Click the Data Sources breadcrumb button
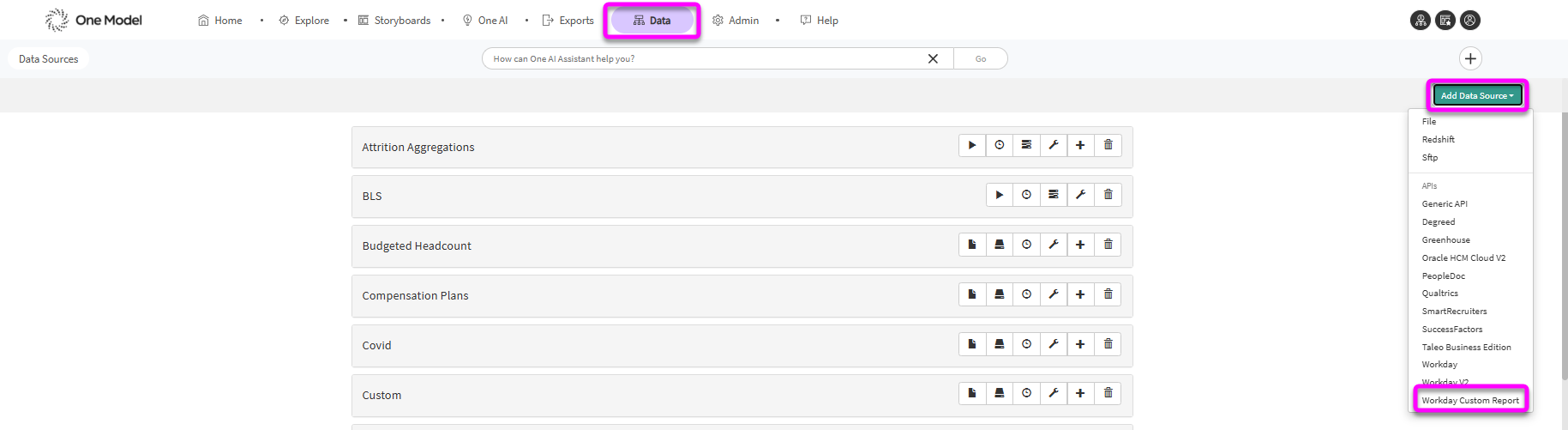Image resolution: width=1568 pixels, height=430 pixels. pos(49,59)
